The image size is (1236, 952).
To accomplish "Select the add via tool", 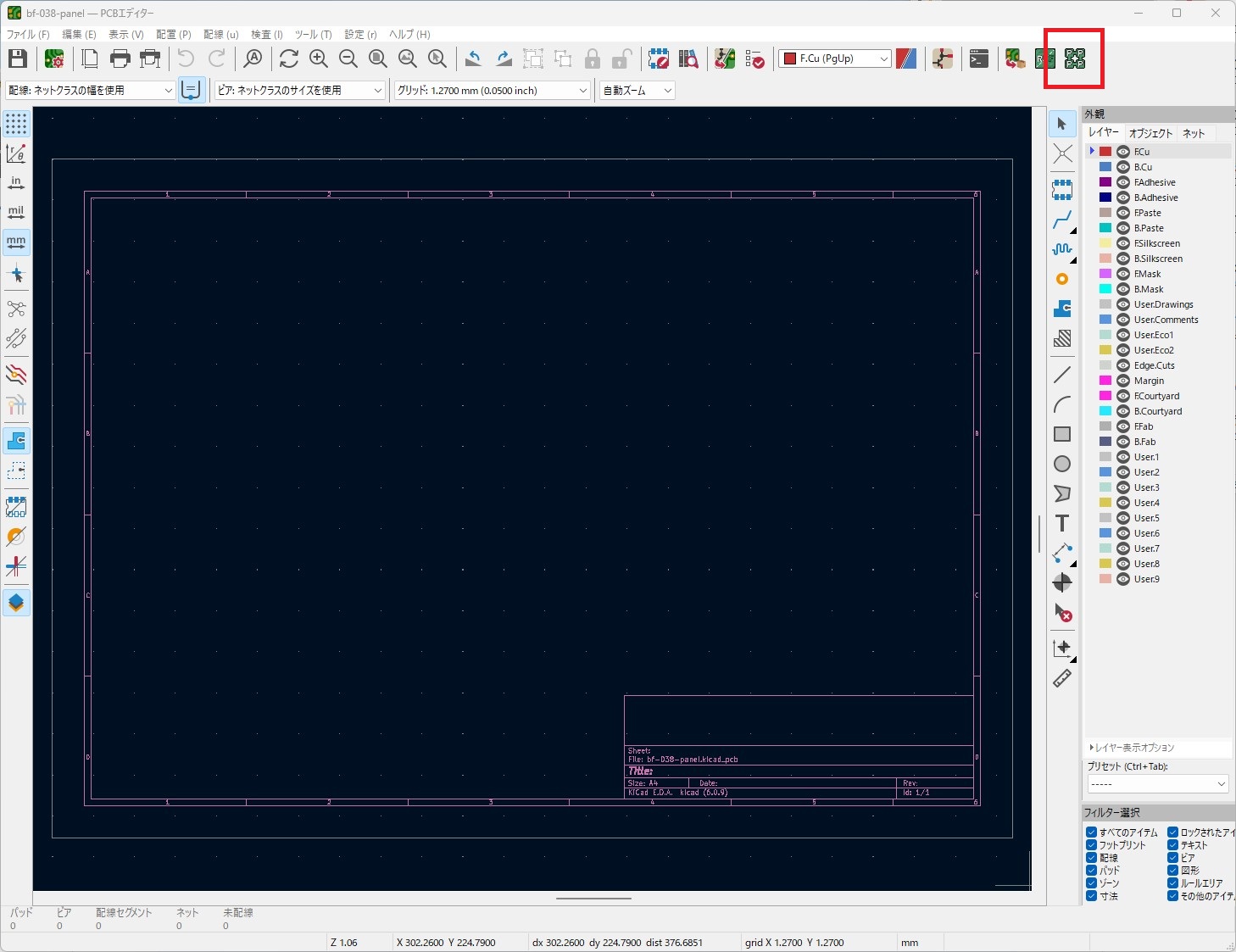I will (1062, 278).
